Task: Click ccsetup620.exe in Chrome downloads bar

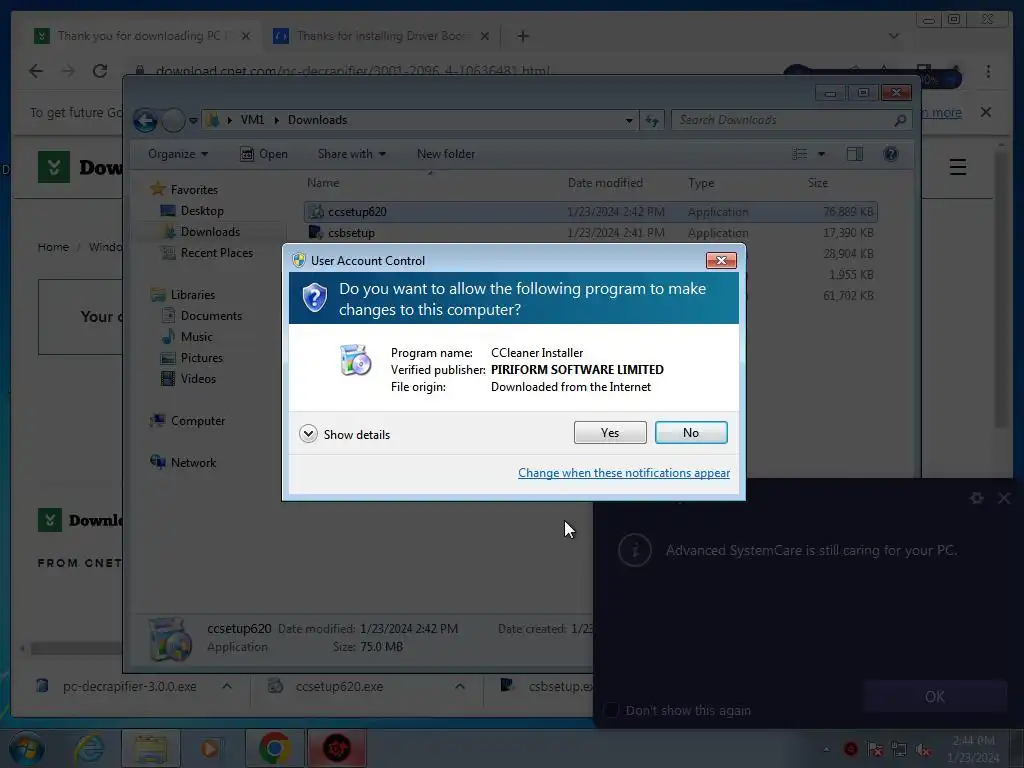Action: (339, 686)
